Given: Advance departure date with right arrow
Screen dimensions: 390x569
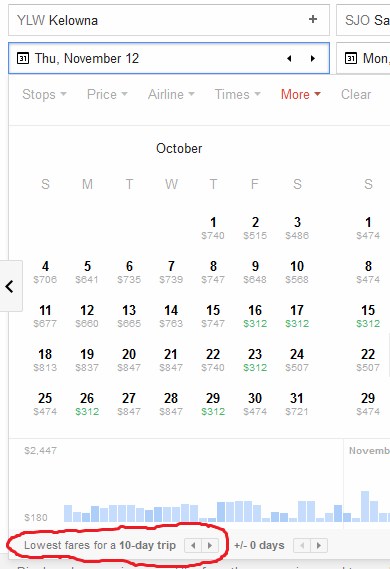Looking at the screenshot, I should 313,58.
